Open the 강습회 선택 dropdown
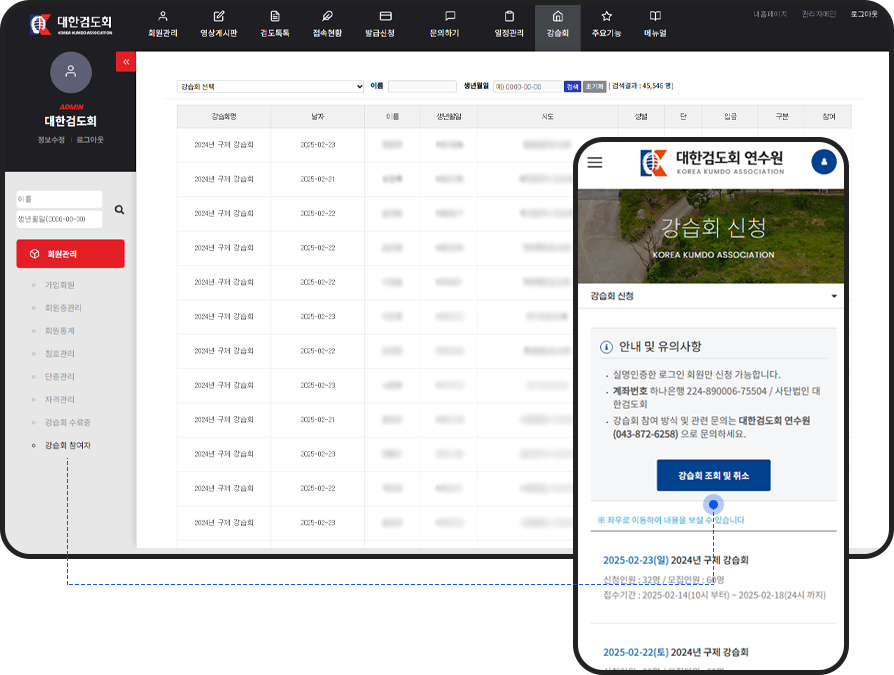 (270, 87)
